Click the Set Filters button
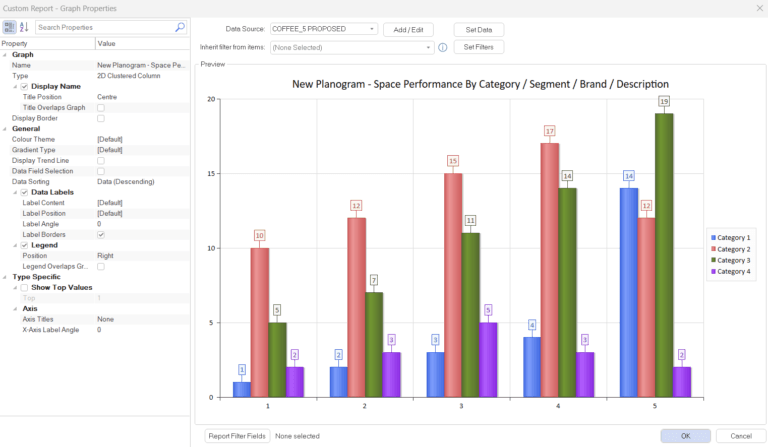768x447 pixels. tap(479, 47)
